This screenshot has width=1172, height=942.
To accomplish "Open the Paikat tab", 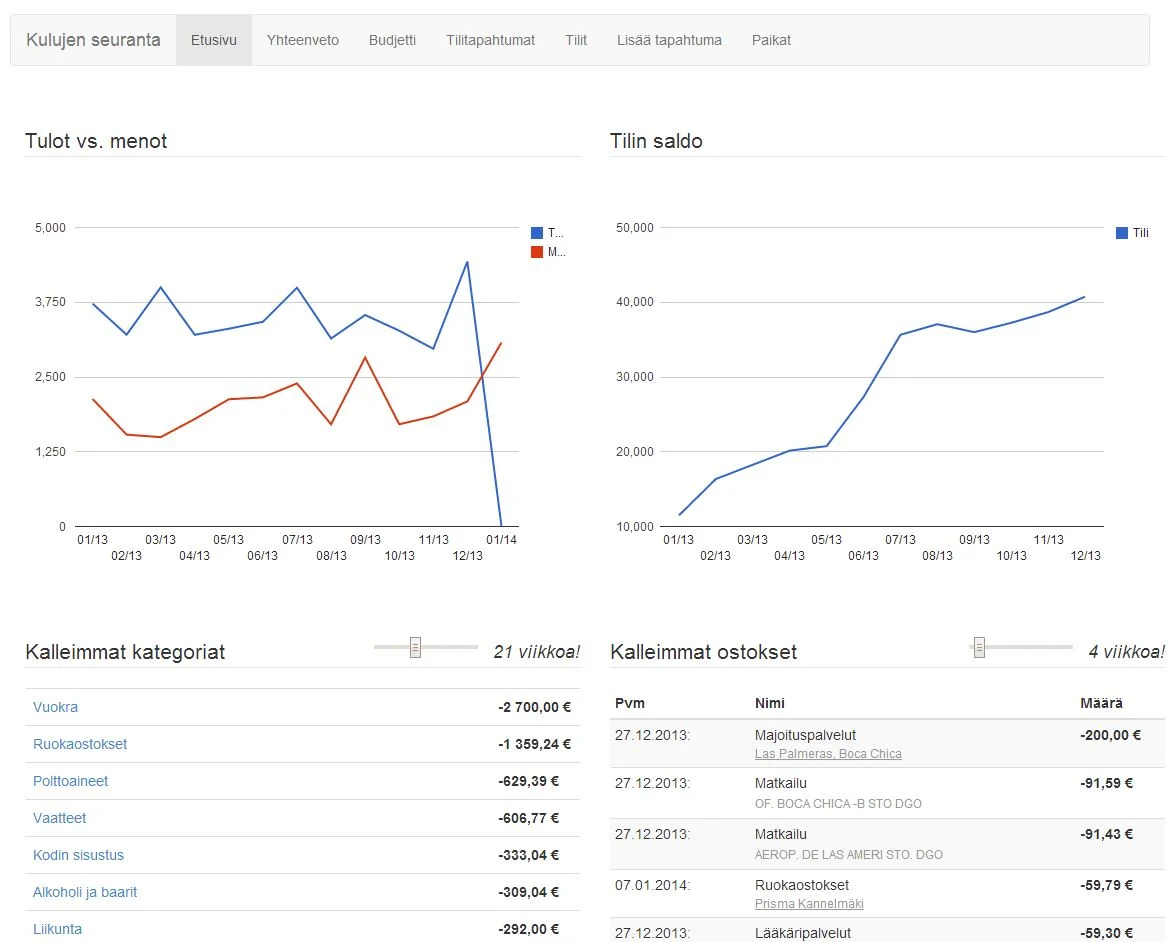I will coord(771,40).
